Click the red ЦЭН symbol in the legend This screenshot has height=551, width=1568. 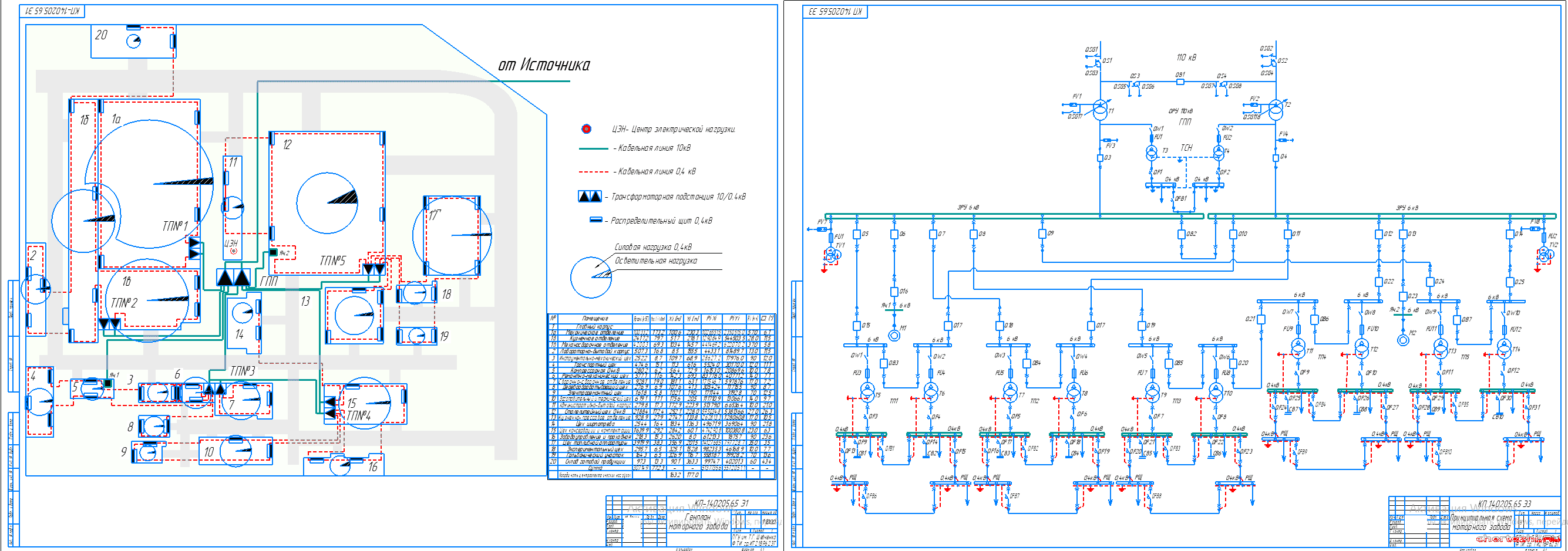tap(586, 129)
